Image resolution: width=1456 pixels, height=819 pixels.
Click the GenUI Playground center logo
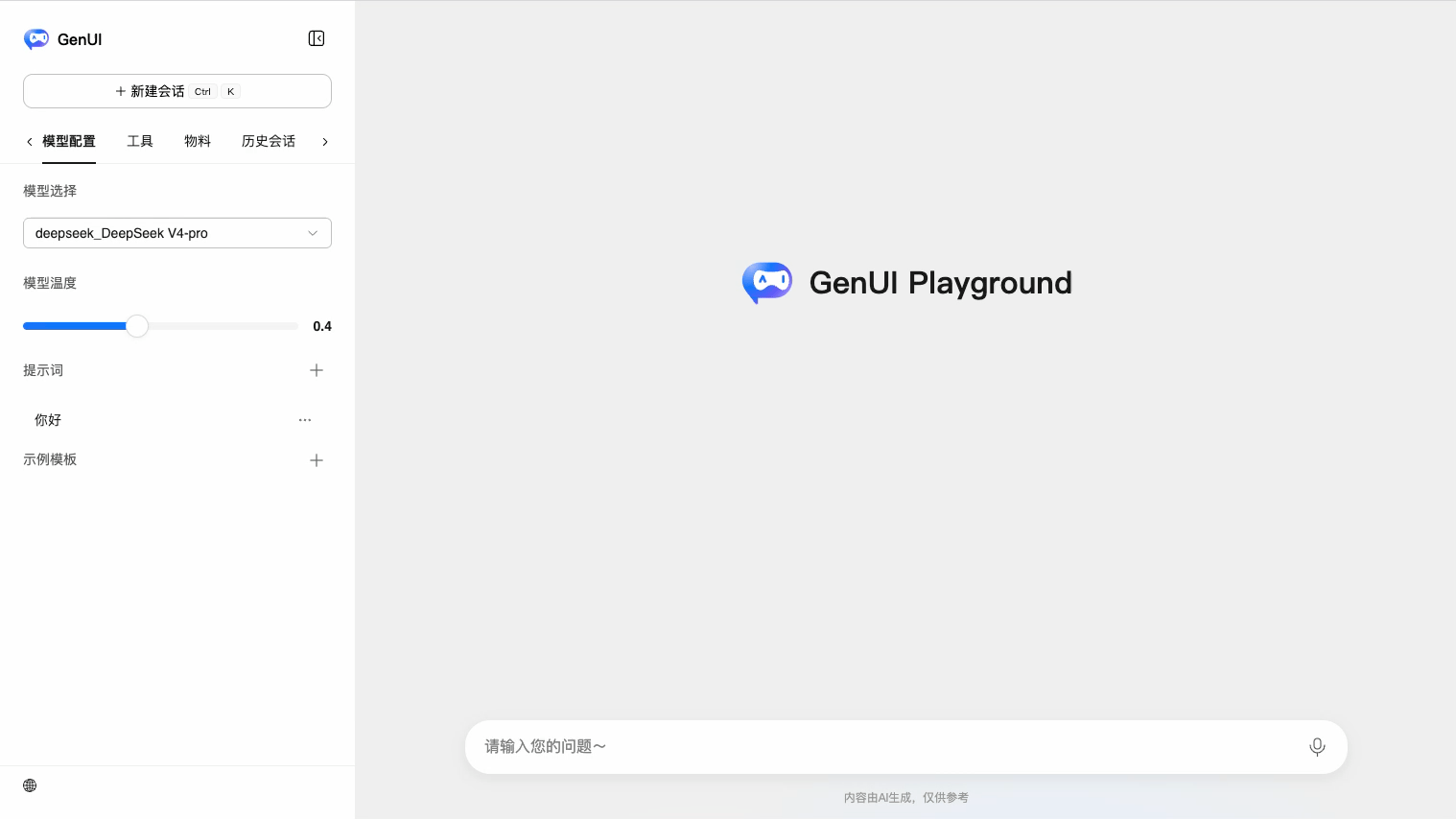[767, 283]
